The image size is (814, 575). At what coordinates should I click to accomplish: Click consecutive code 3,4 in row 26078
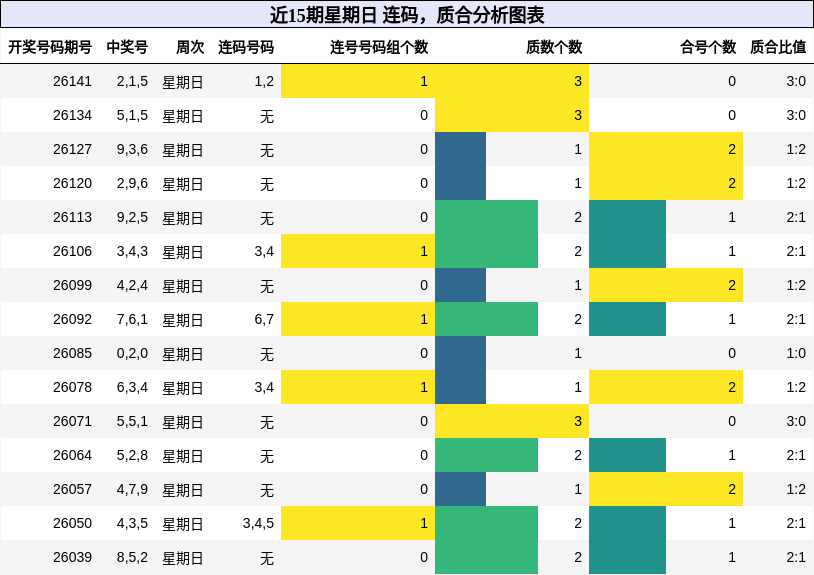264,387
